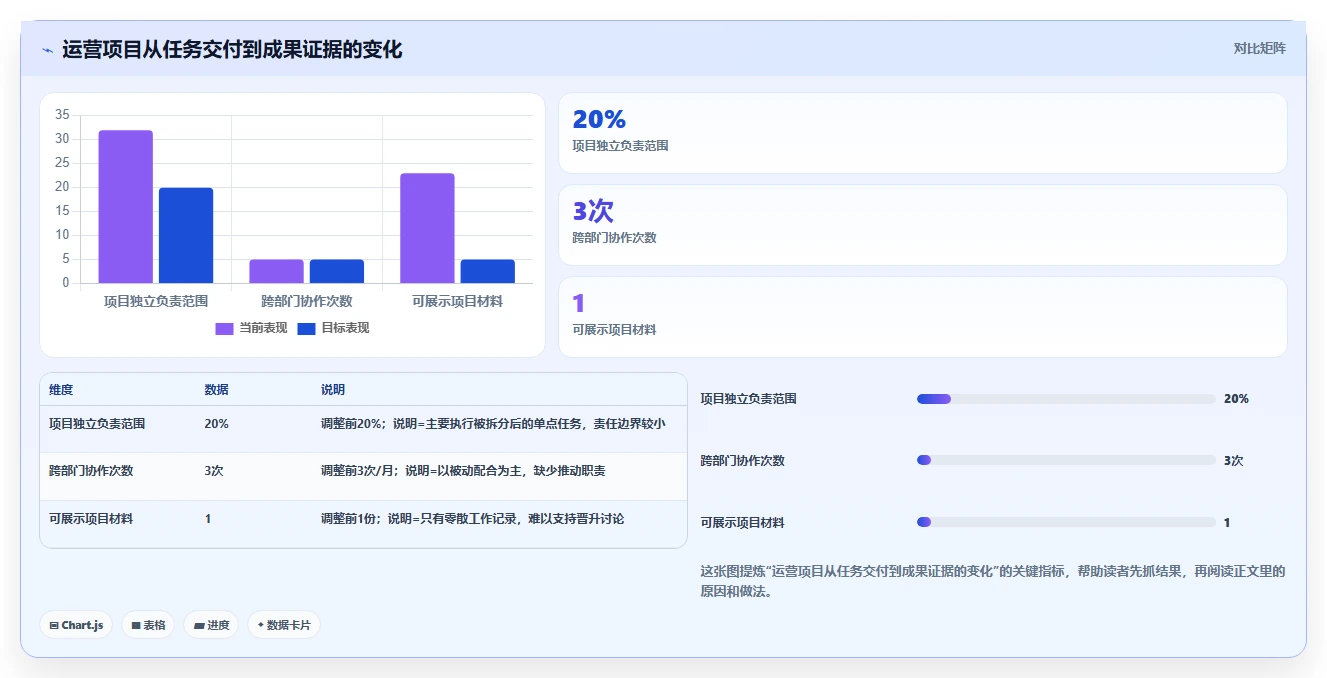Click the summary paragraph starting 这张图提炼
Screen dimensions: 1327x678
(x=993, y=581)
